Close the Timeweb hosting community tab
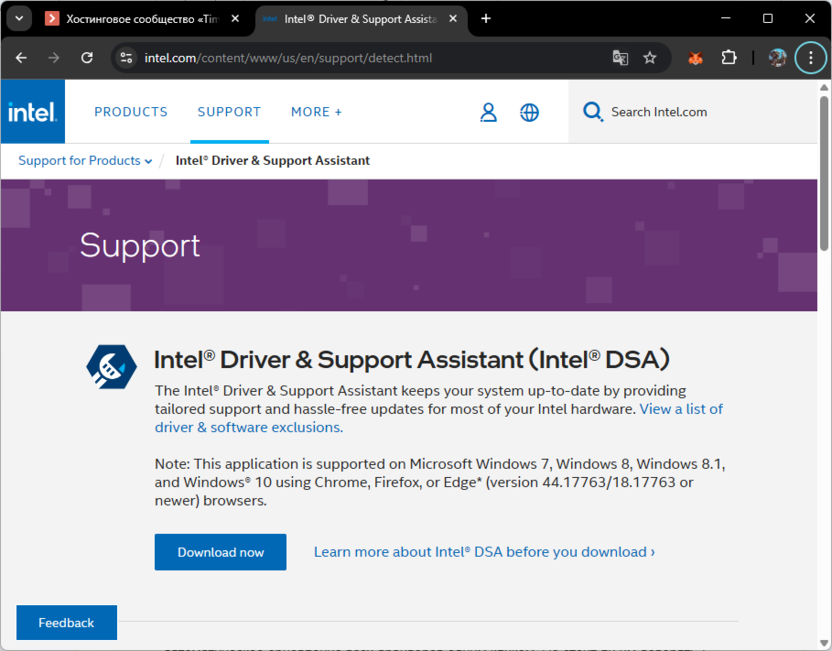Image resolution: width=832 pixels, height=651 pixels. [235, 19]
